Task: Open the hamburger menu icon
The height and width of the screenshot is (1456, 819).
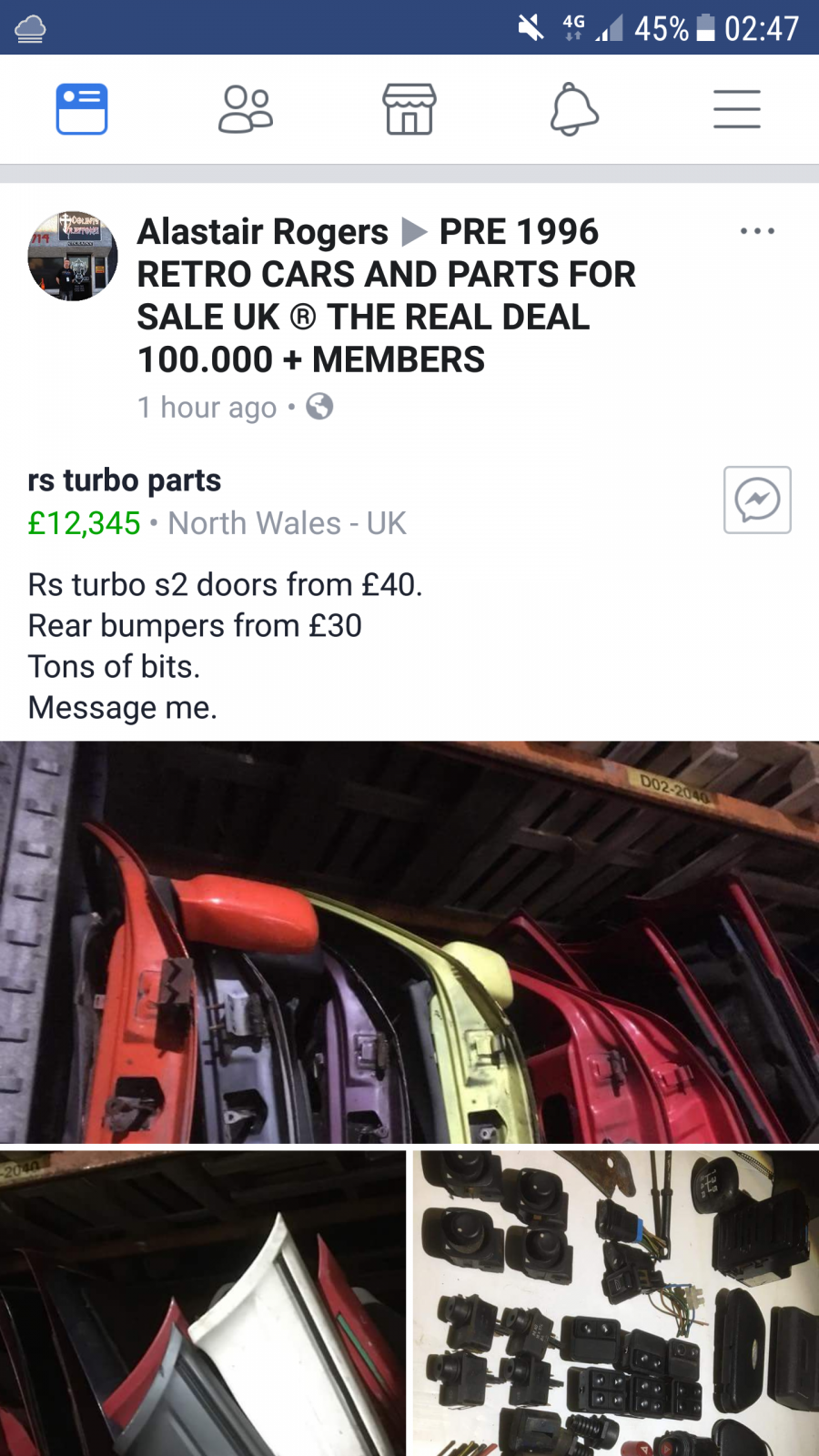Action: (737, 109)
